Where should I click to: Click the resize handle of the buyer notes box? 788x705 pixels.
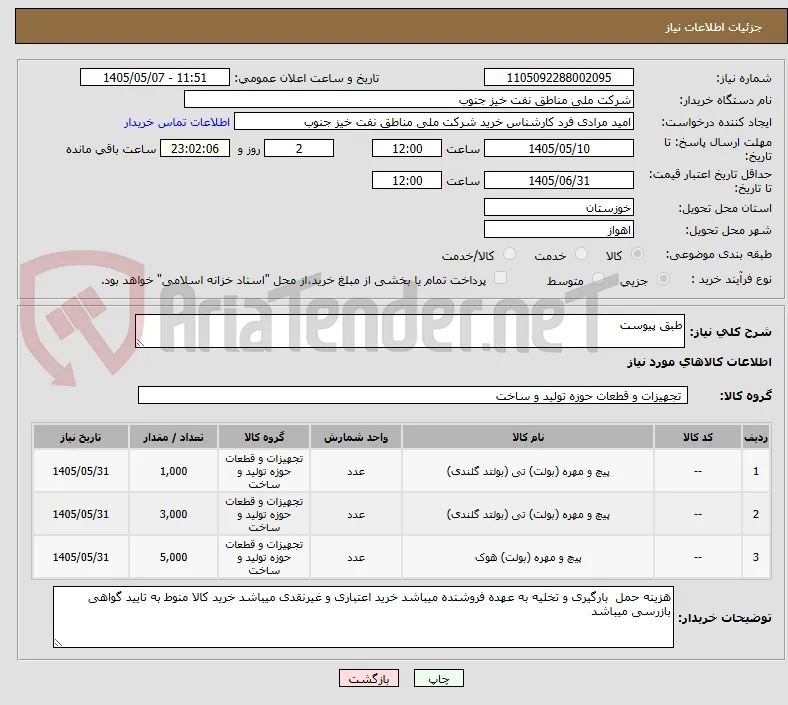pos(58,642)
